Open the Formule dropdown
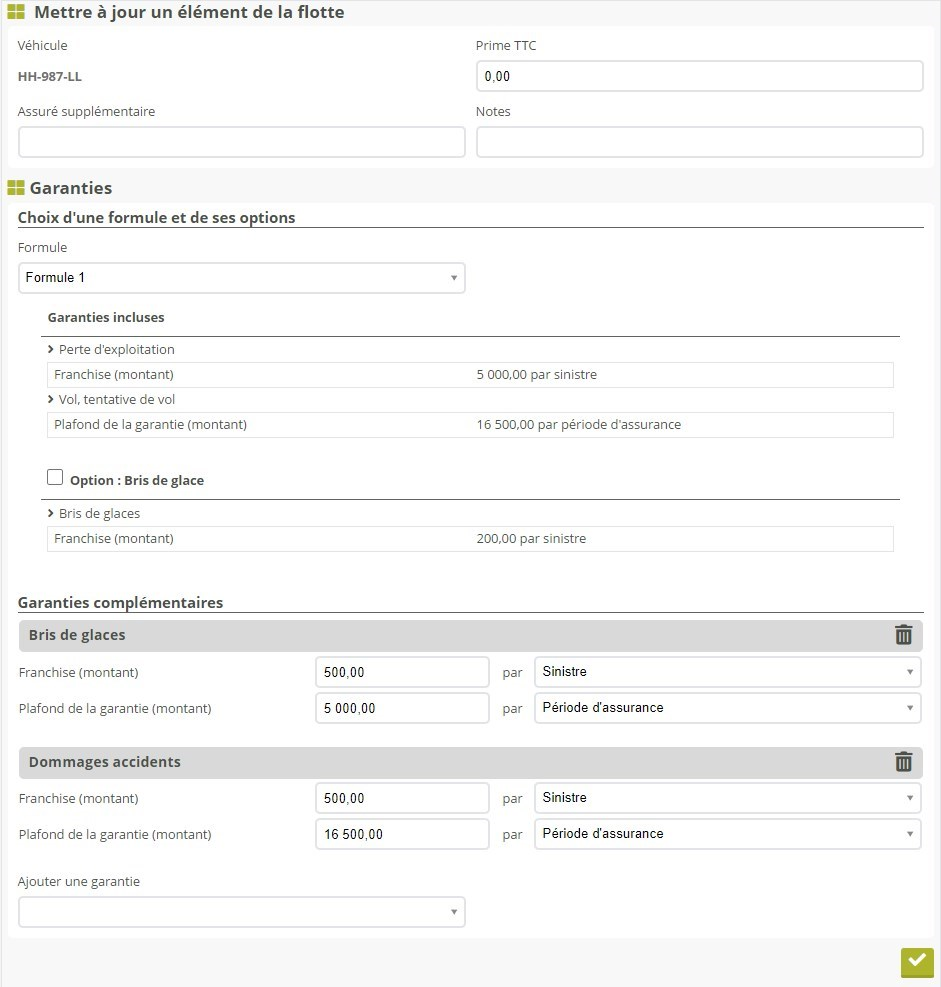 (x=241, y=278)
